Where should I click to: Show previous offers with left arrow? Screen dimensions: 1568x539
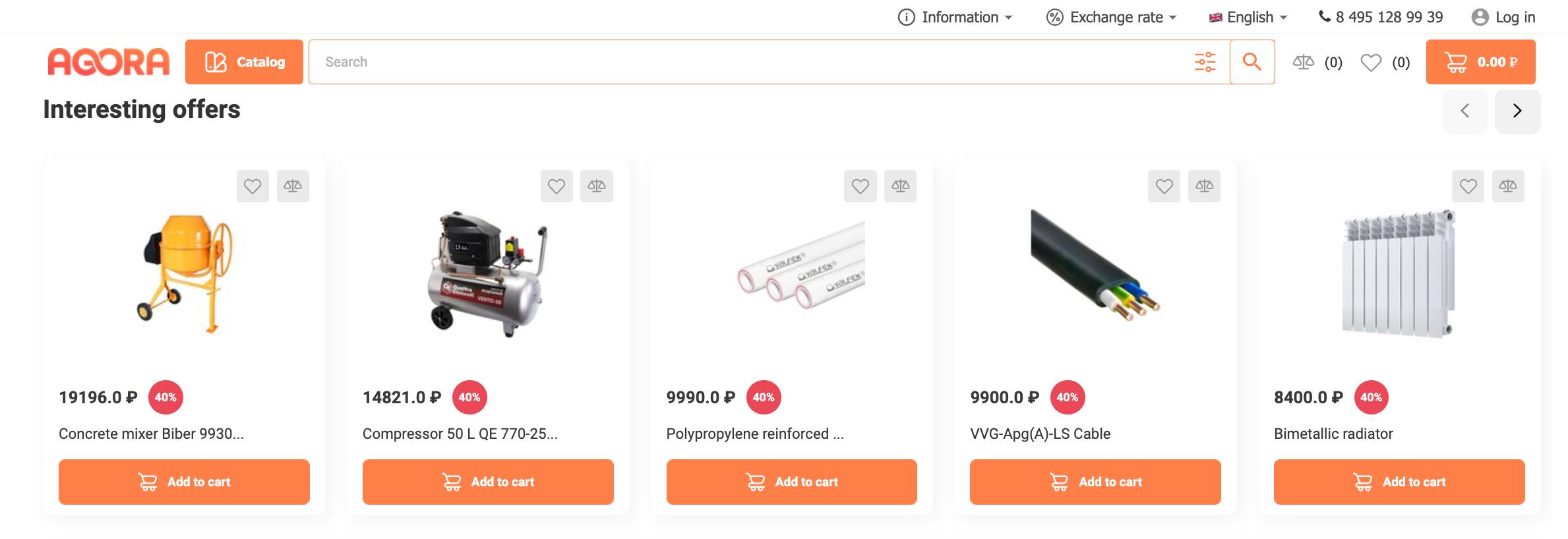1464,111
